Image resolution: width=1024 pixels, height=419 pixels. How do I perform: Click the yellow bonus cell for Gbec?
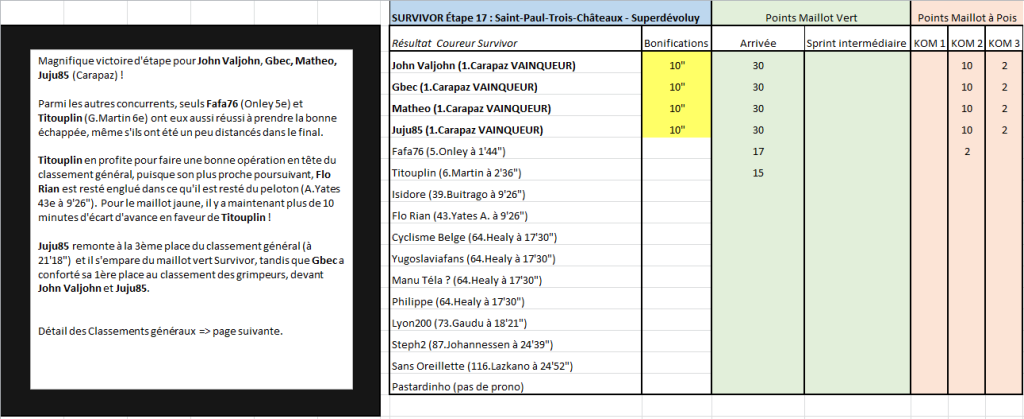(x=676, y=87)
